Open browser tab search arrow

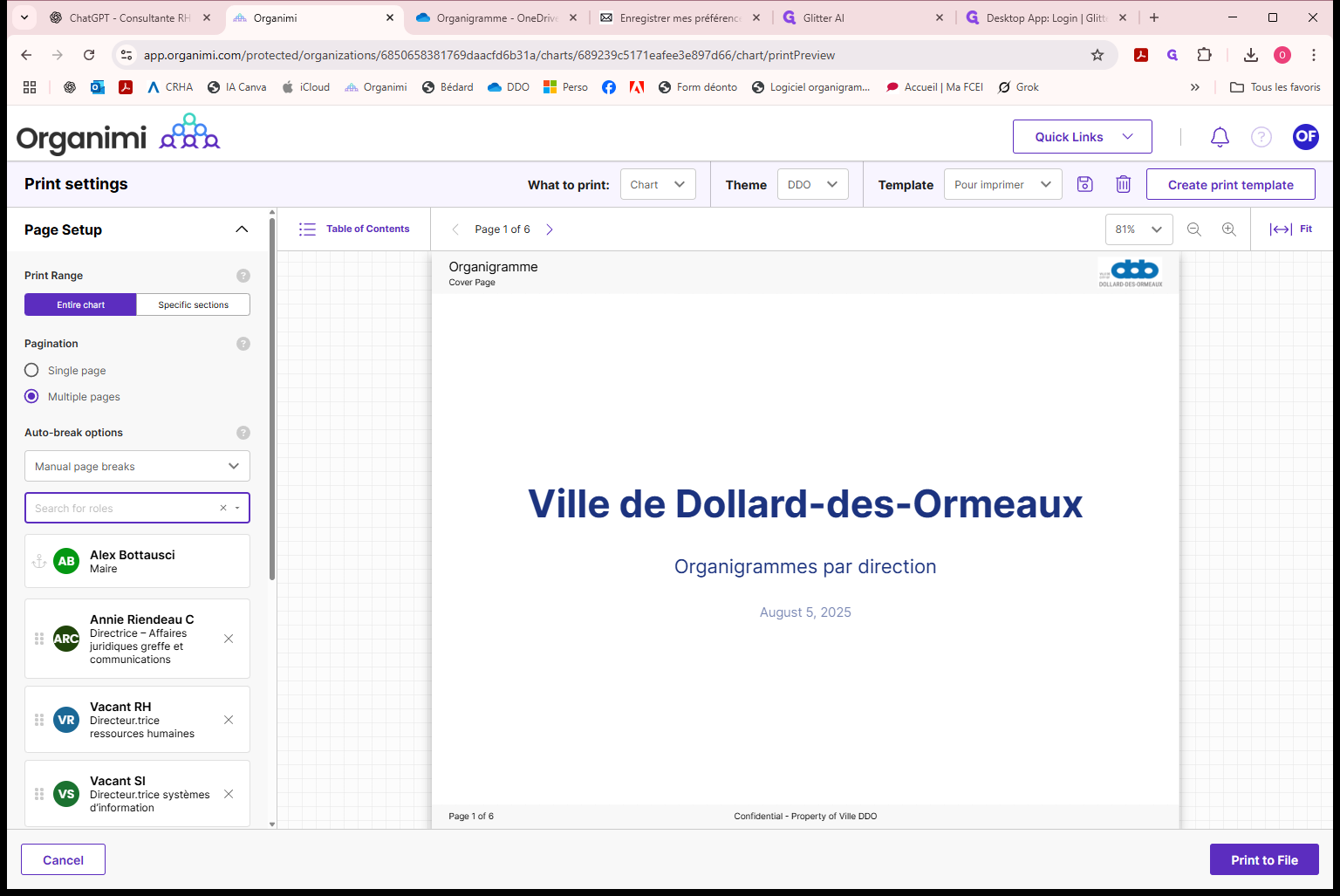tap(24, 17)
